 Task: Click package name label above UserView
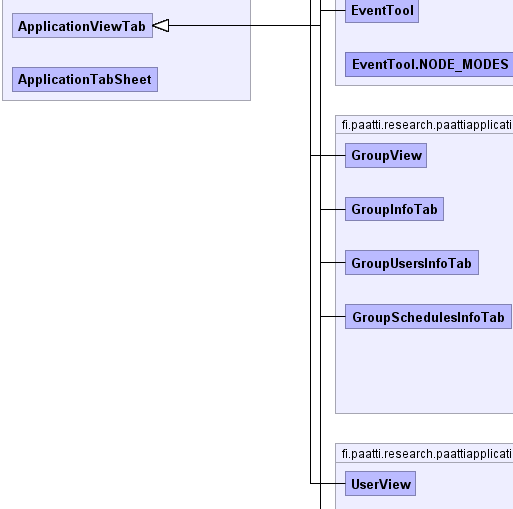(427, 454)
